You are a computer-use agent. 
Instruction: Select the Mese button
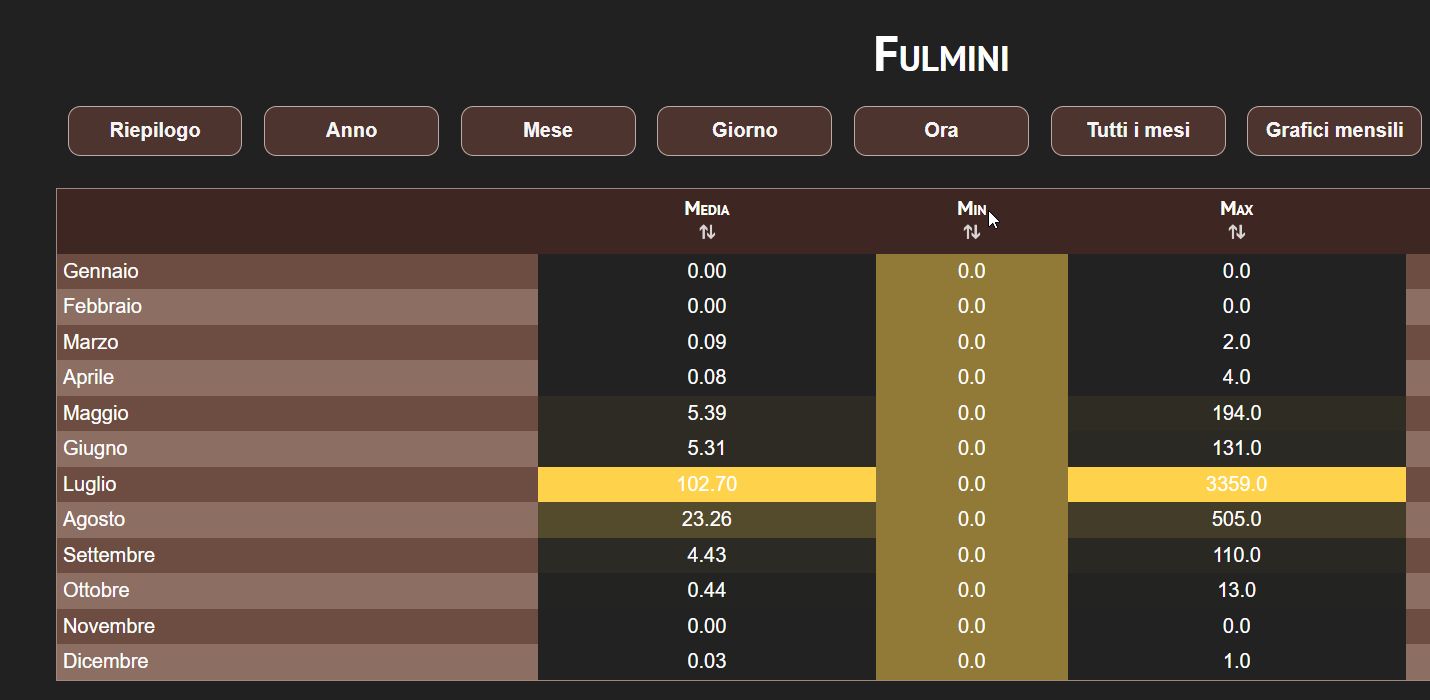(548, 131)
